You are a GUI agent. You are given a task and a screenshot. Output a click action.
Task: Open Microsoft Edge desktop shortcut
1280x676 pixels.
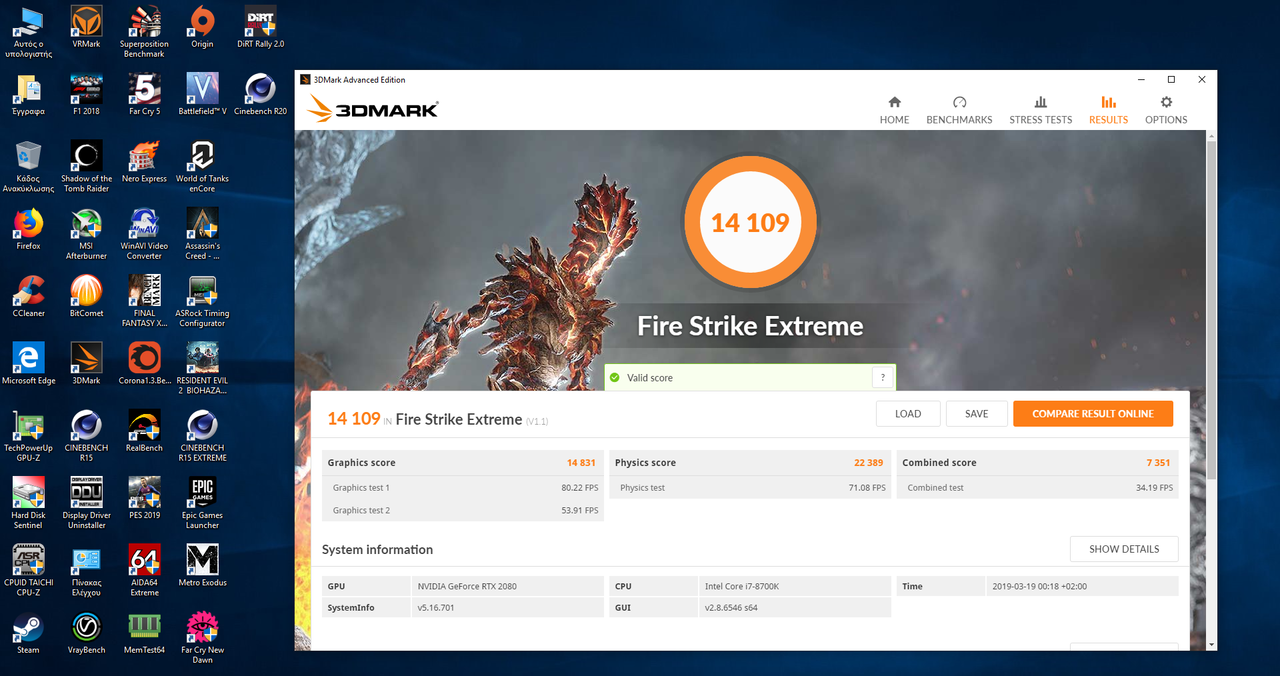pos(28,363)
